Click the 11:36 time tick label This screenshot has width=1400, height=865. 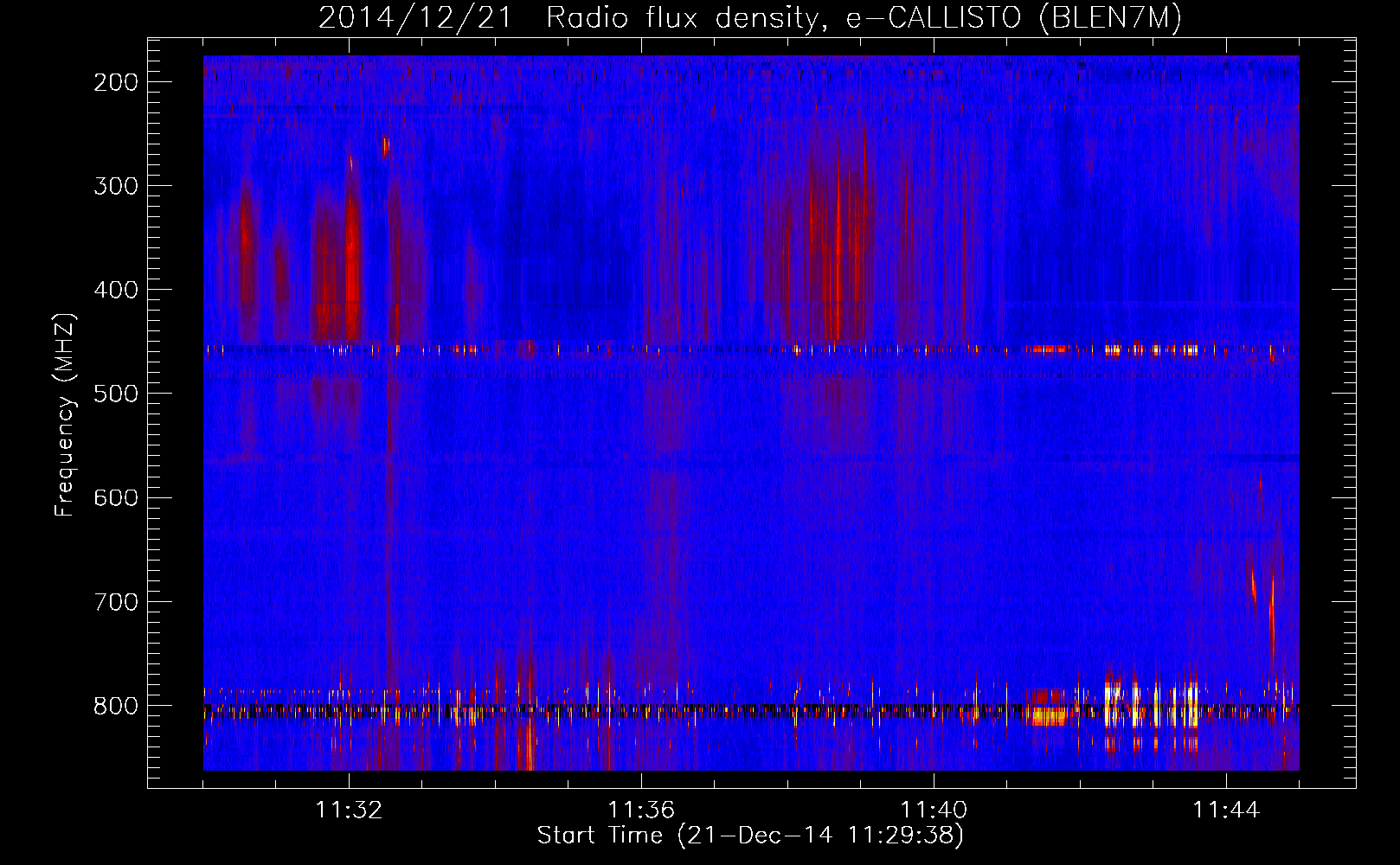[x=641, y=811]
